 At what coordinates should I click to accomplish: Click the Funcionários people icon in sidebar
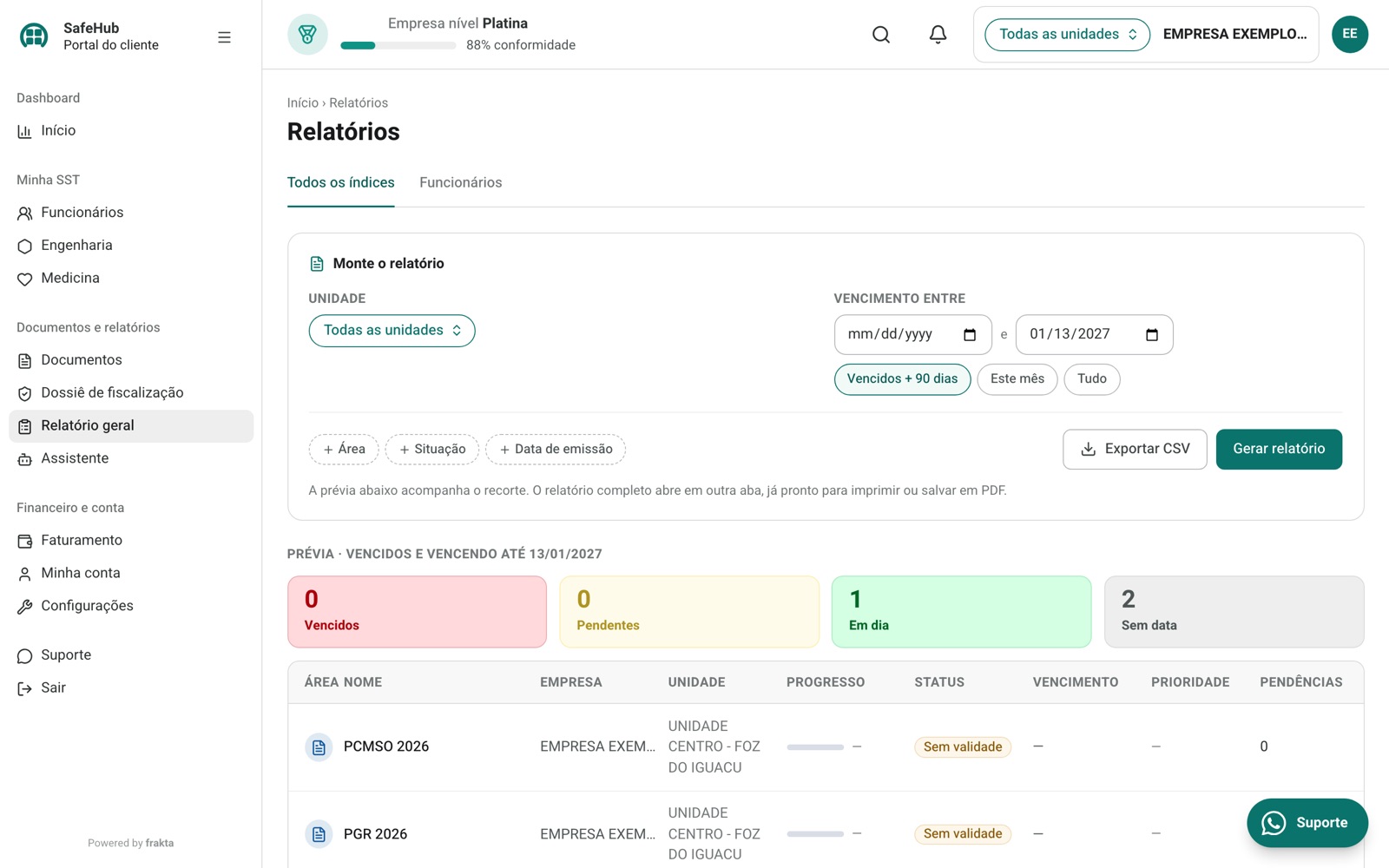point(24,213)
